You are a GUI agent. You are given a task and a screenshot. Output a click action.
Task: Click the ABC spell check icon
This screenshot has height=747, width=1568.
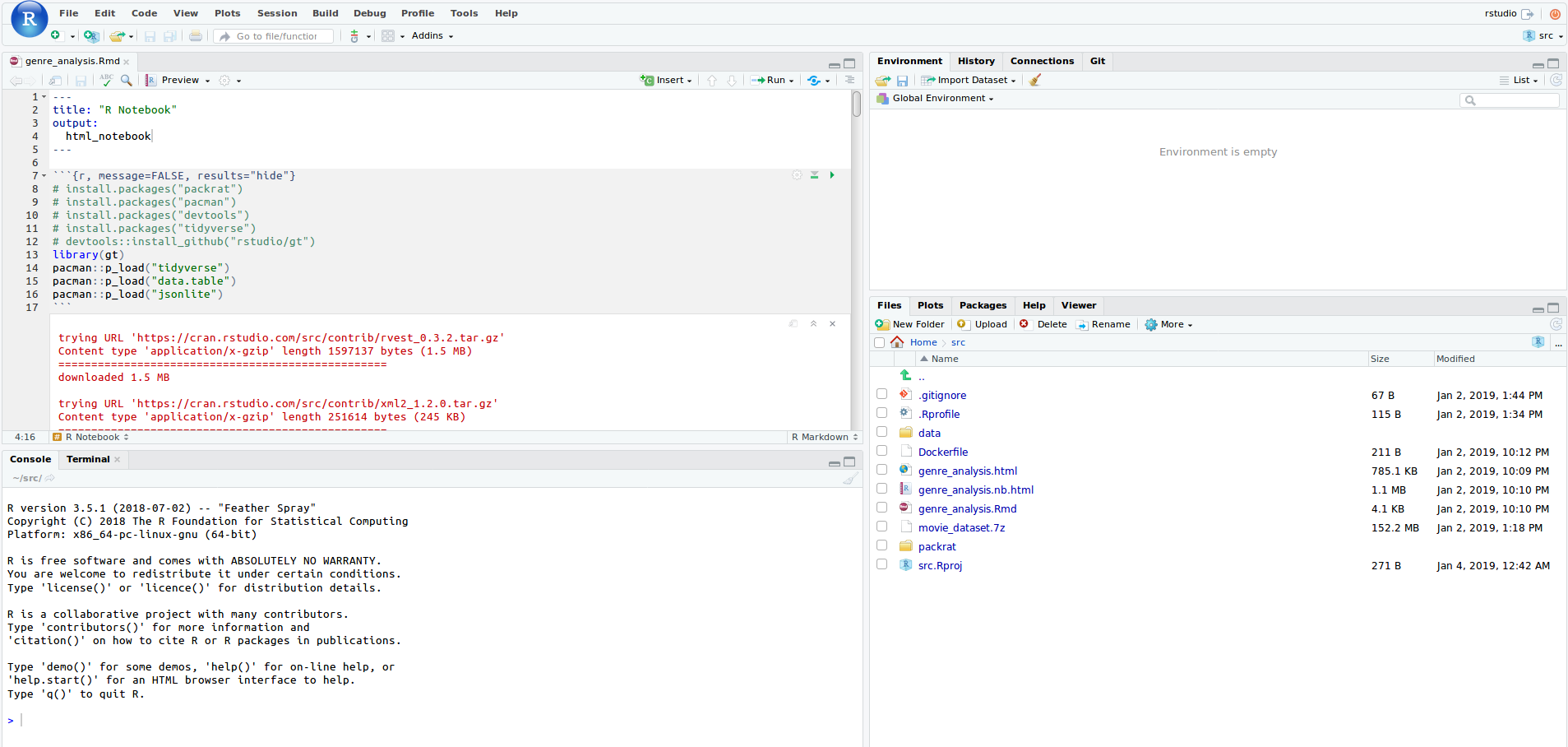click(x=107, y=80)
